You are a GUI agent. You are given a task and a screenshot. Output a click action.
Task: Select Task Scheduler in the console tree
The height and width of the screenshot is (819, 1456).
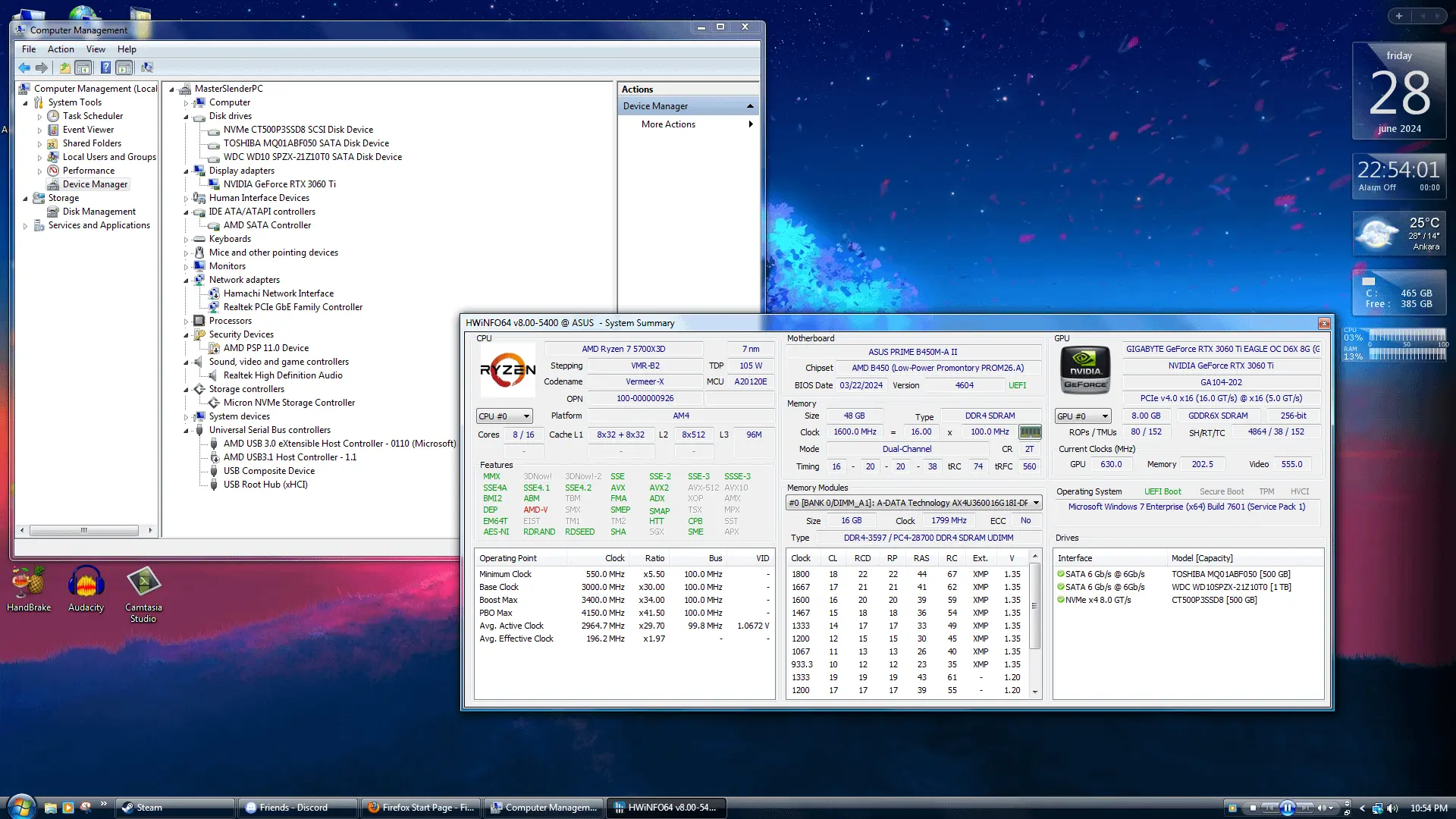(93, 116)
